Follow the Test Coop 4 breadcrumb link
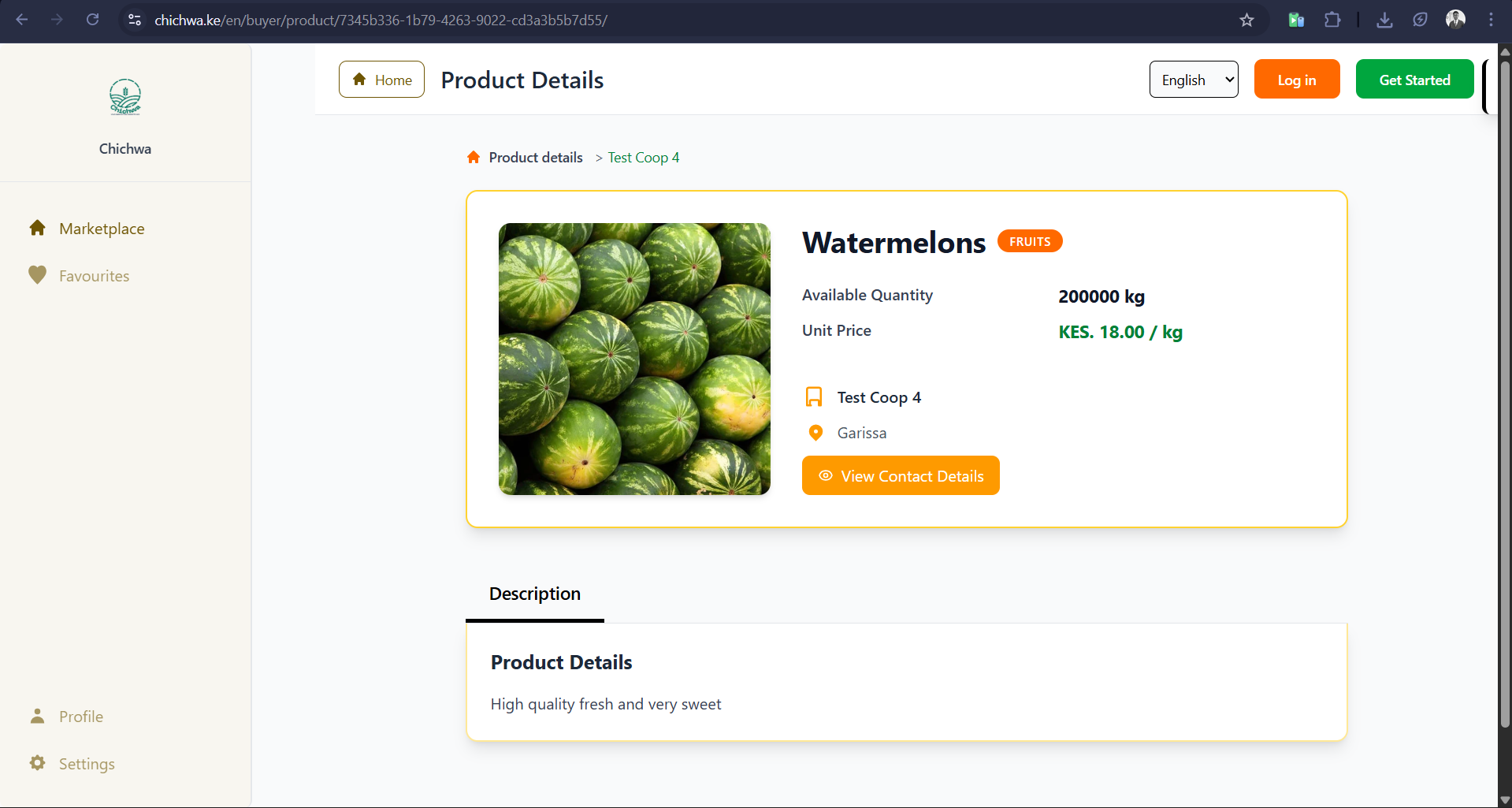Screen dimensions: 1512x808 pos(643,158)
